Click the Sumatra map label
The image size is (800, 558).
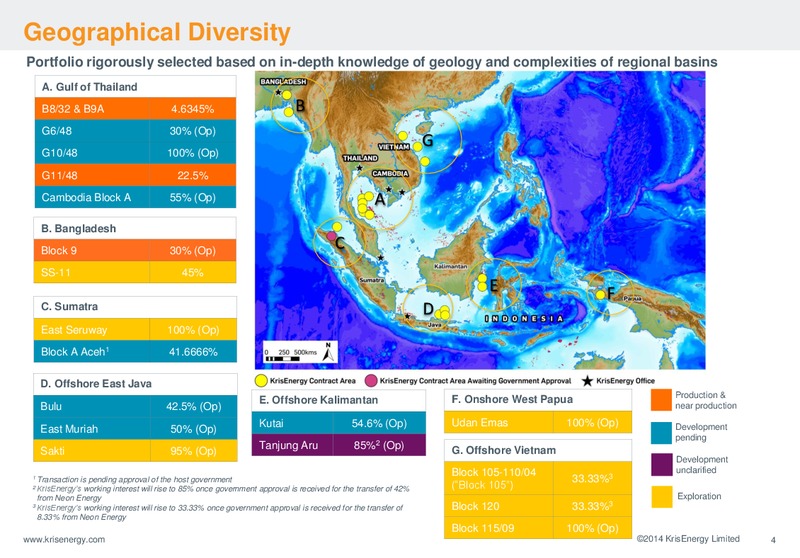point(371,280)
